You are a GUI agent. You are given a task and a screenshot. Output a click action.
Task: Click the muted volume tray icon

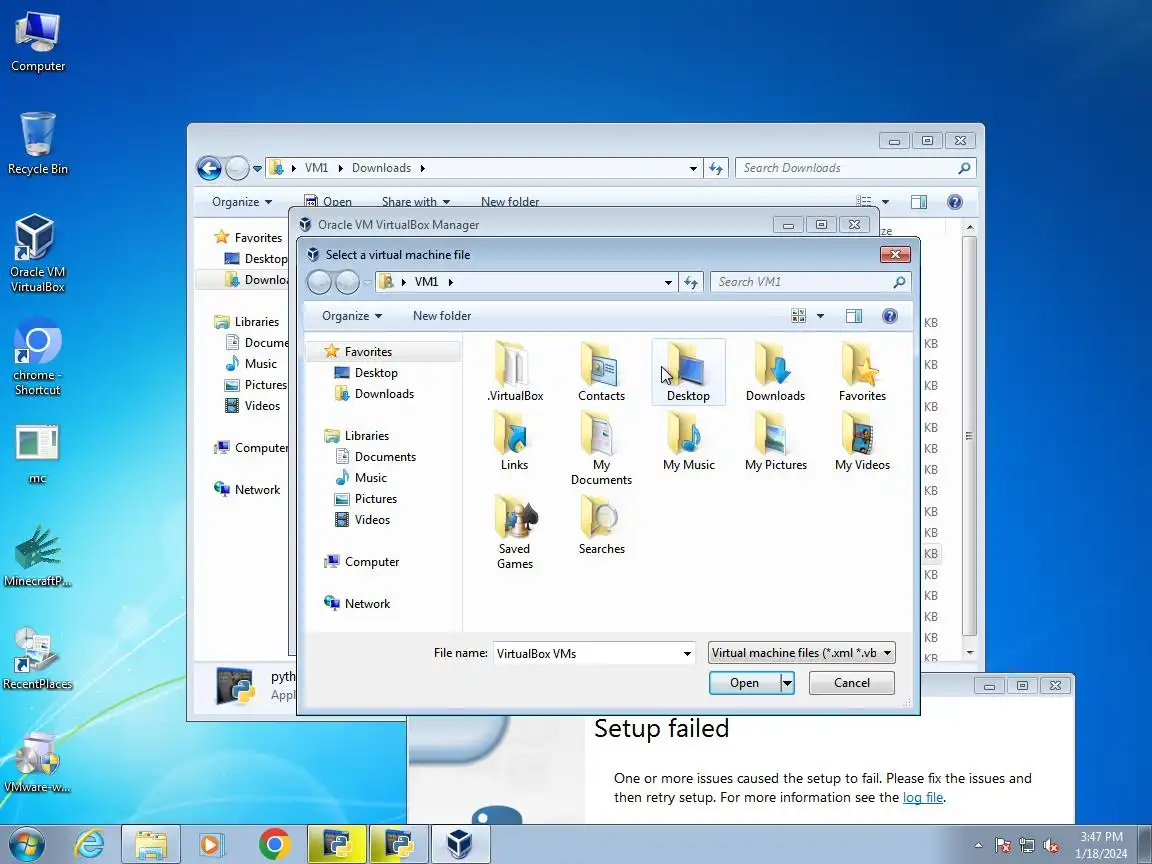(1051, 846)
